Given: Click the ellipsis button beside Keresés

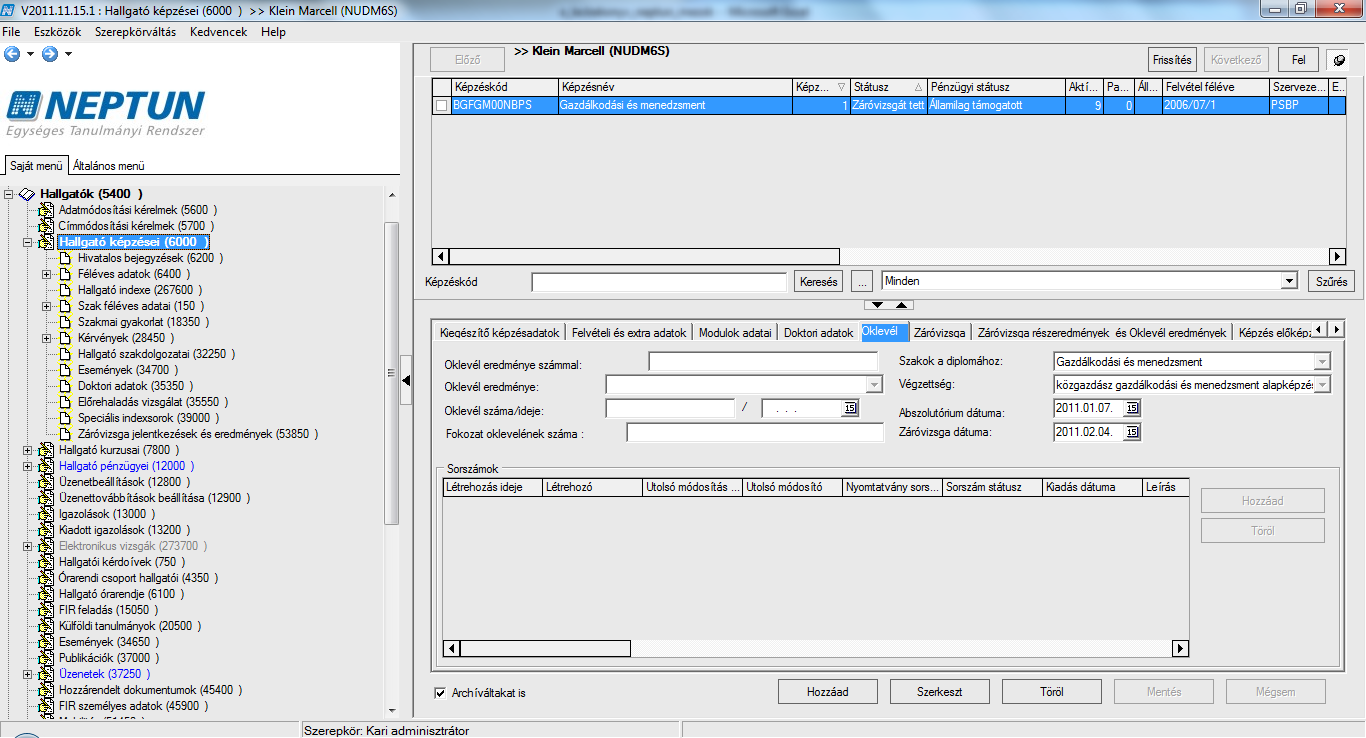Looking at the screenshot, I should click(864, 282).
